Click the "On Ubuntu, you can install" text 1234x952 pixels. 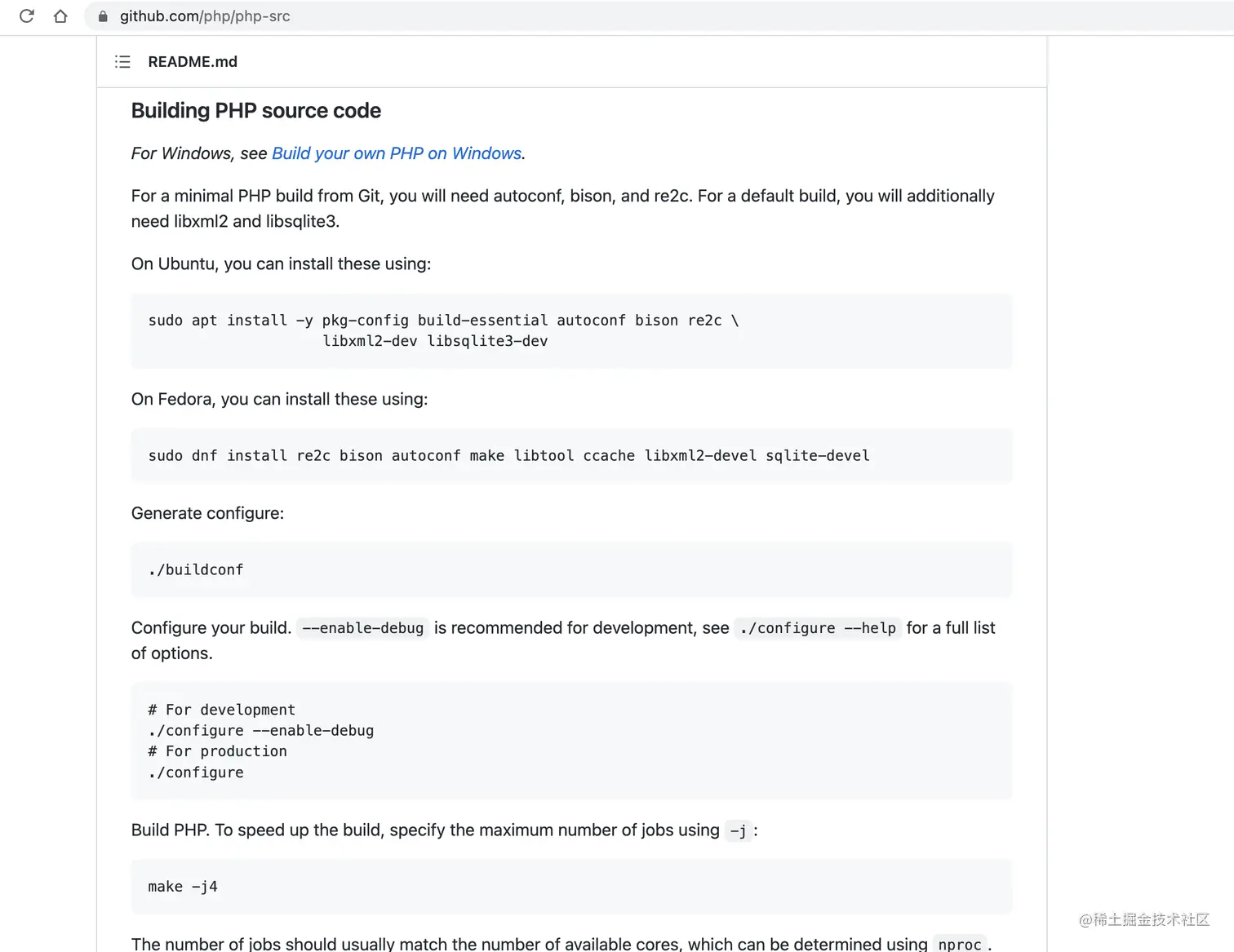[281, 264]
